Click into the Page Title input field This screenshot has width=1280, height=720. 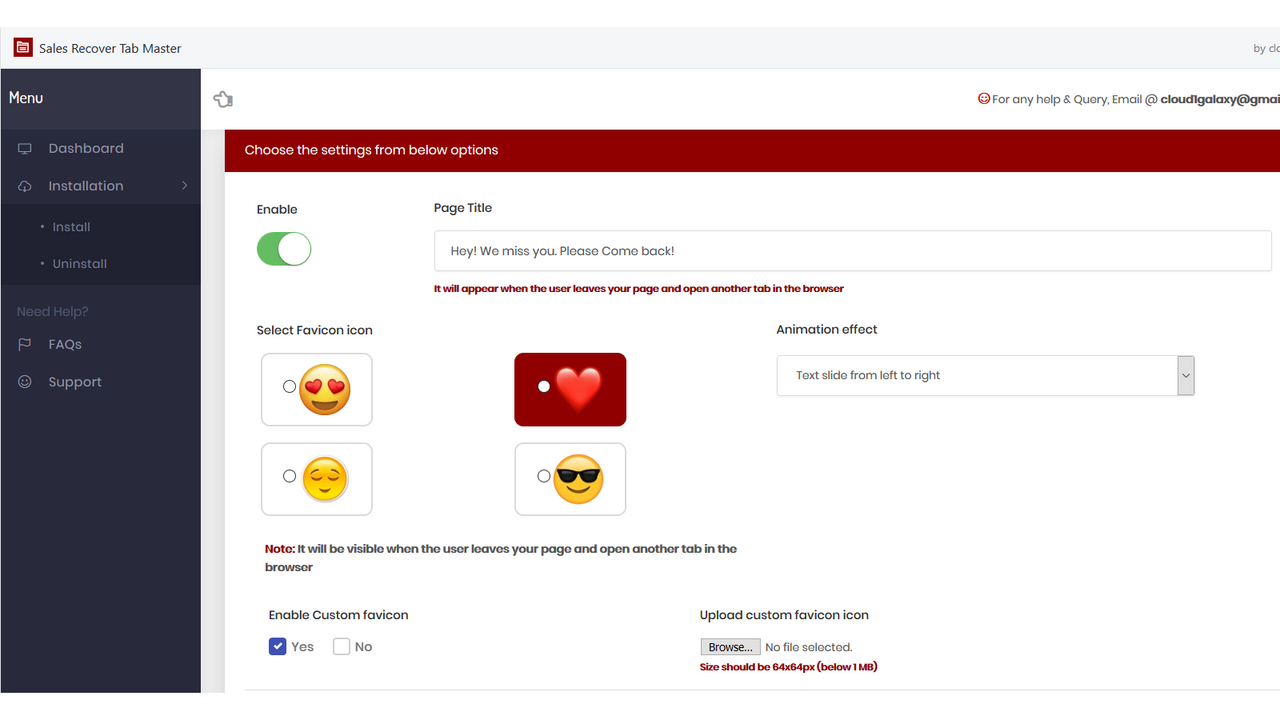coord(852,251)
